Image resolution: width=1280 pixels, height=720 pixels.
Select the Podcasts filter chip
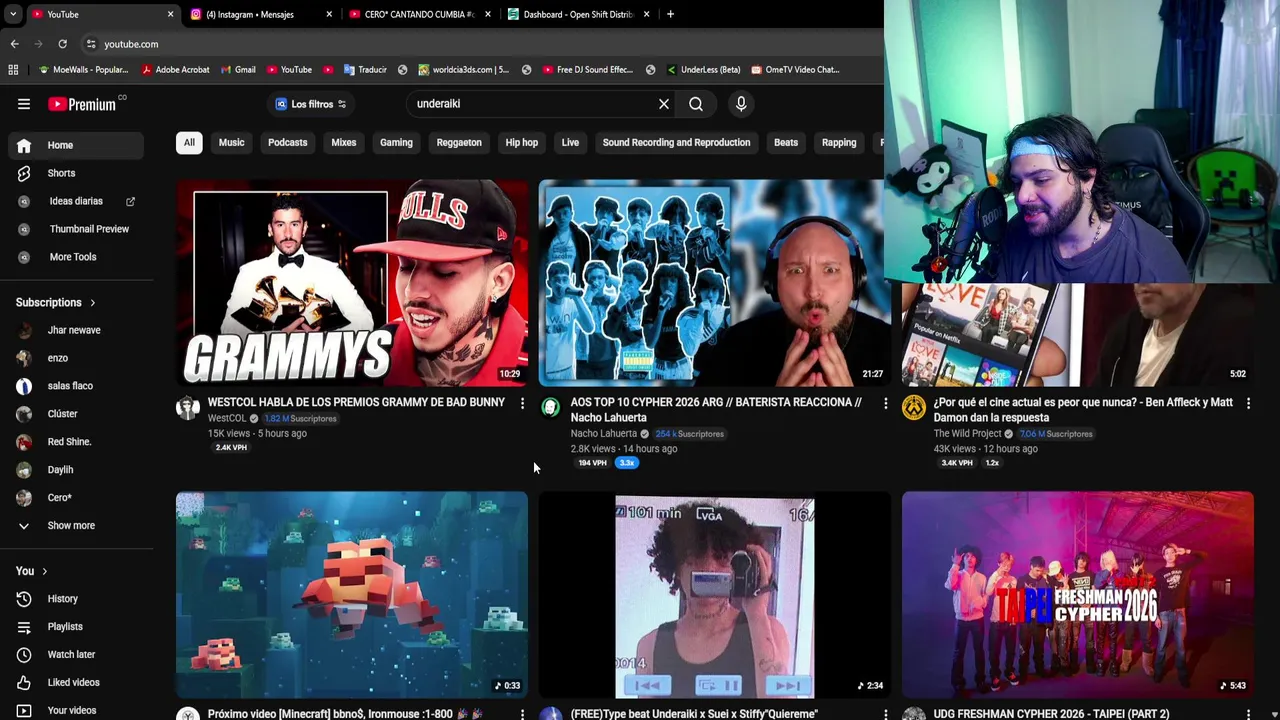(x=287, y=143)
